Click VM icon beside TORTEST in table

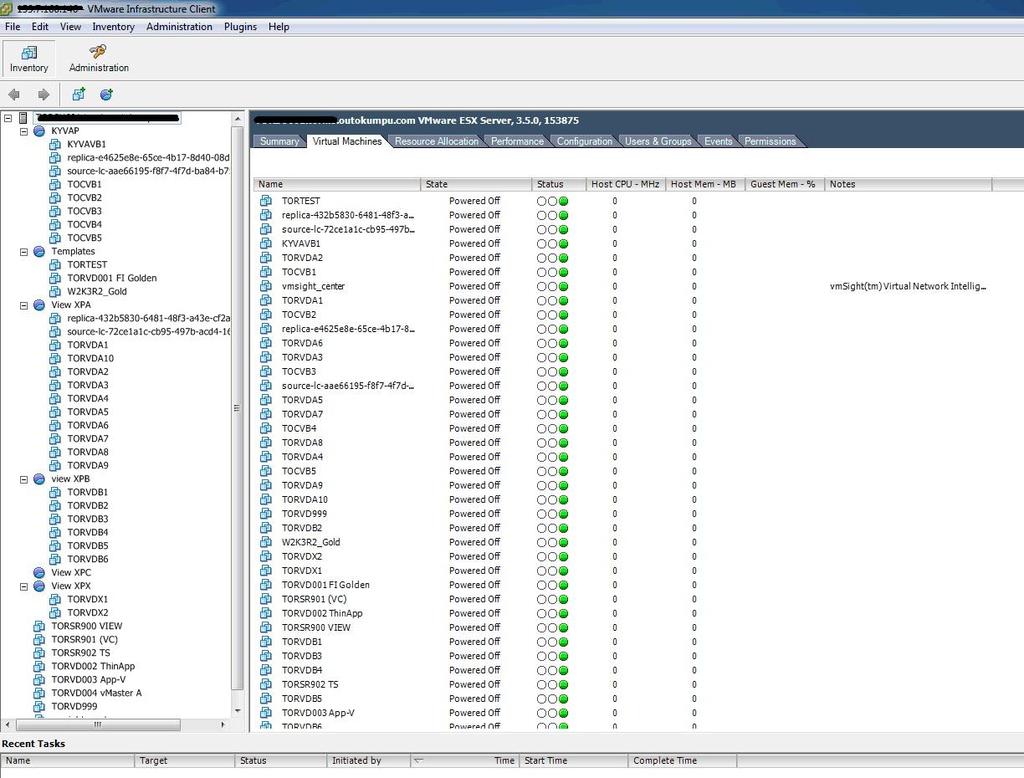click(266, 201)
